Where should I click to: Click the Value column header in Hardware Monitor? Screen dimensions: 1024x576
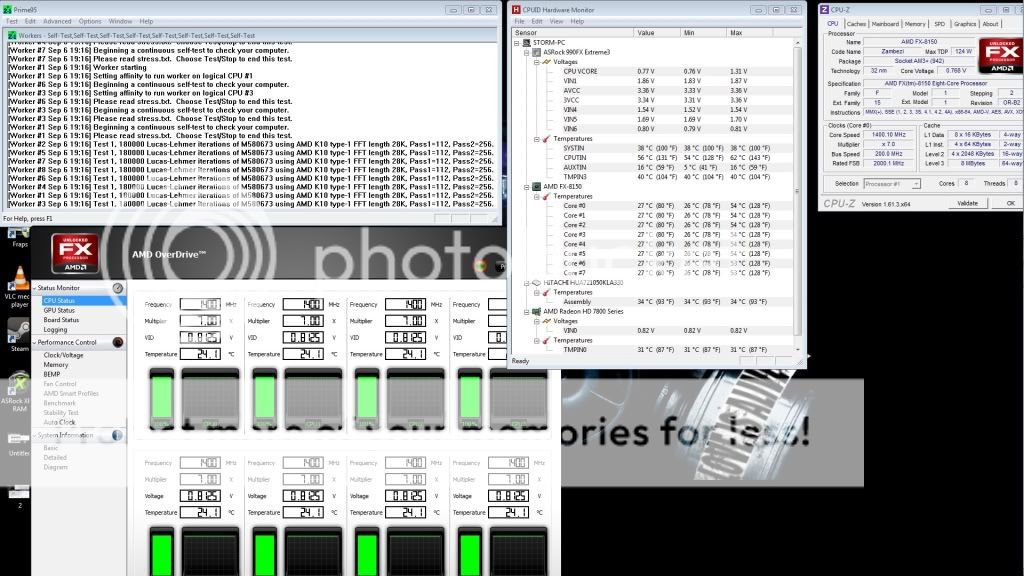(656, 33)
